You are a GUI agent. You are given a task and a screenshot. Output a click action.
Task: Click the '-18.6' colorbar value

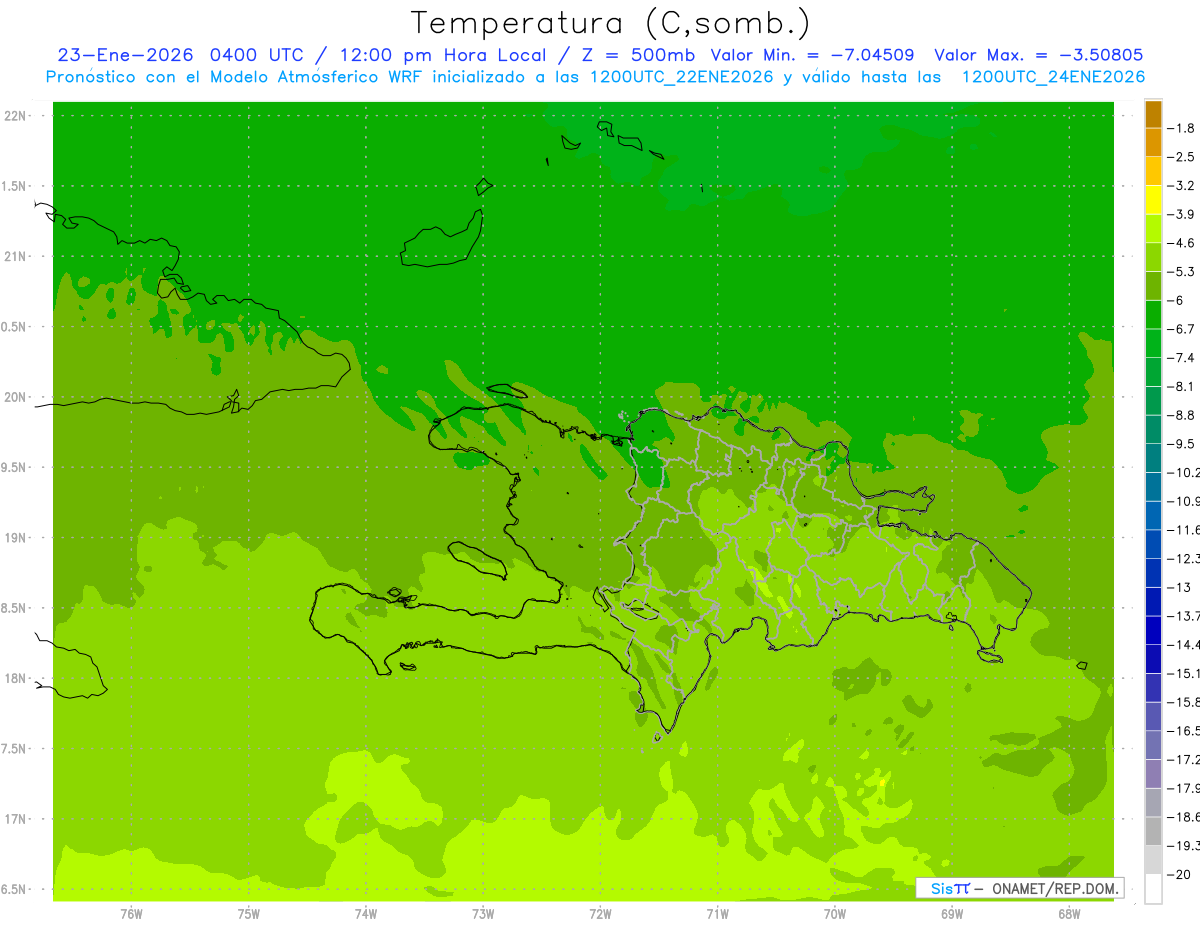pyautogui.click(x=1183, y=817)
